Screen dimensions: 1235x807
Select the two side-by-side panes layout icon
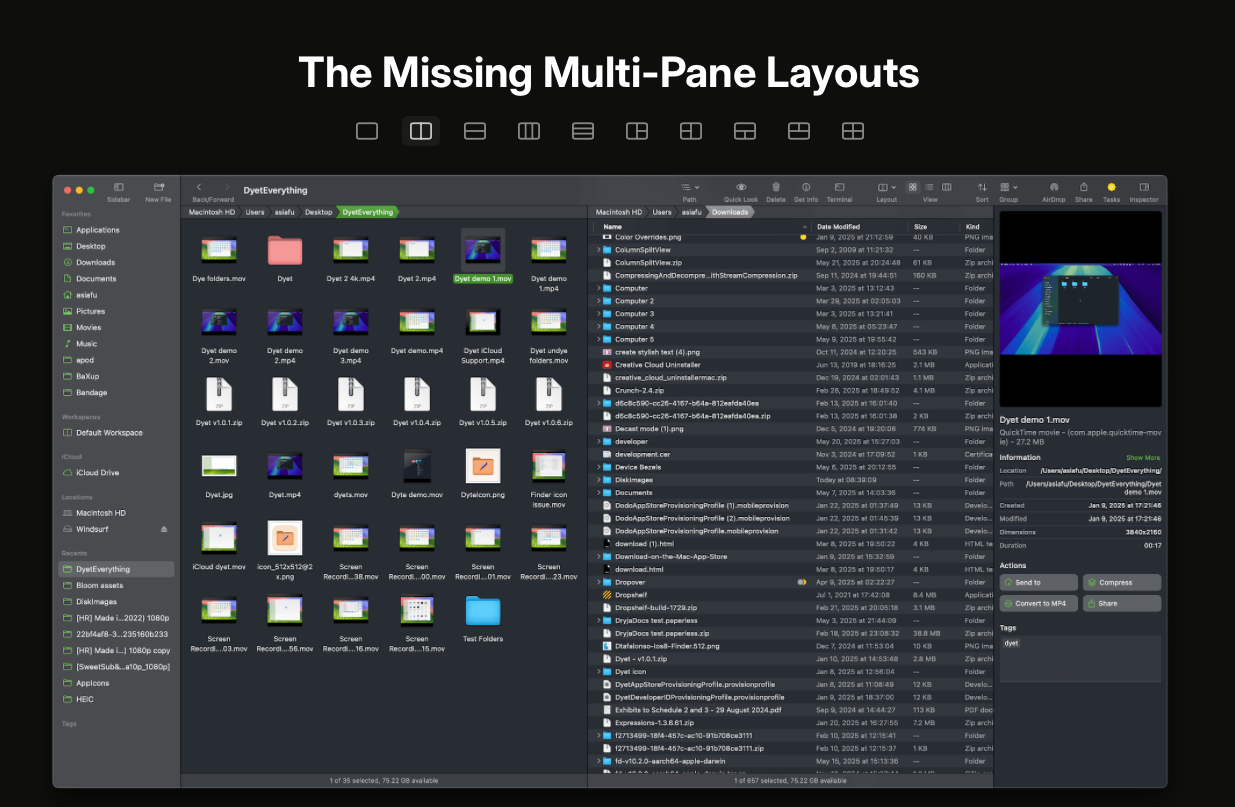(x=421, y=131)
